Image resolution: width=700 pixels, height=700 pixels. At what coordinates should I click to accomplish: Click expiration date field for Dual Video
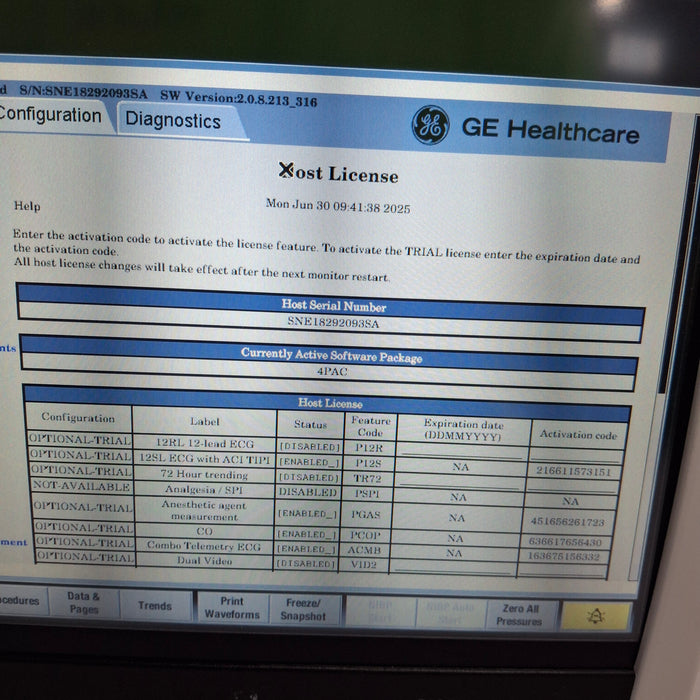pos(453,567)
